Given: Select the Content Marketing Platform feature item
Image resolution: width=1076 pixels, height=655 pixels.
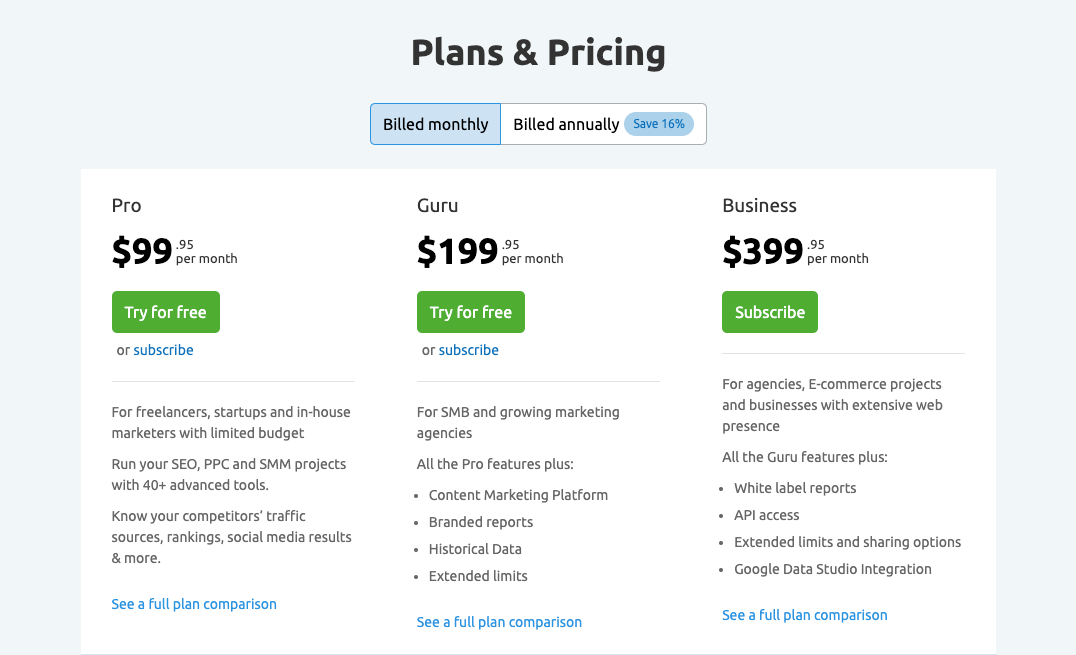Looking at the screenshot, I should 518,494.
